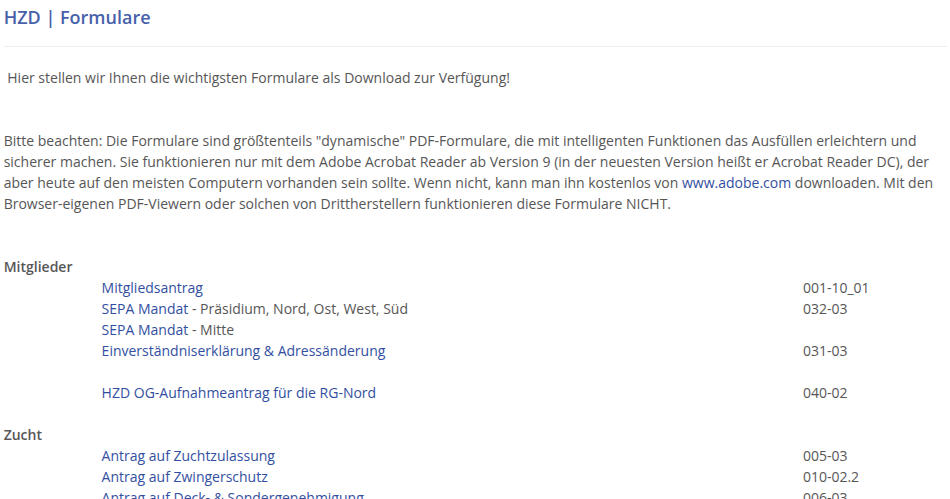Click form number 040-02
This screenshot has width=950, height=499.
(x=825, y=393)
